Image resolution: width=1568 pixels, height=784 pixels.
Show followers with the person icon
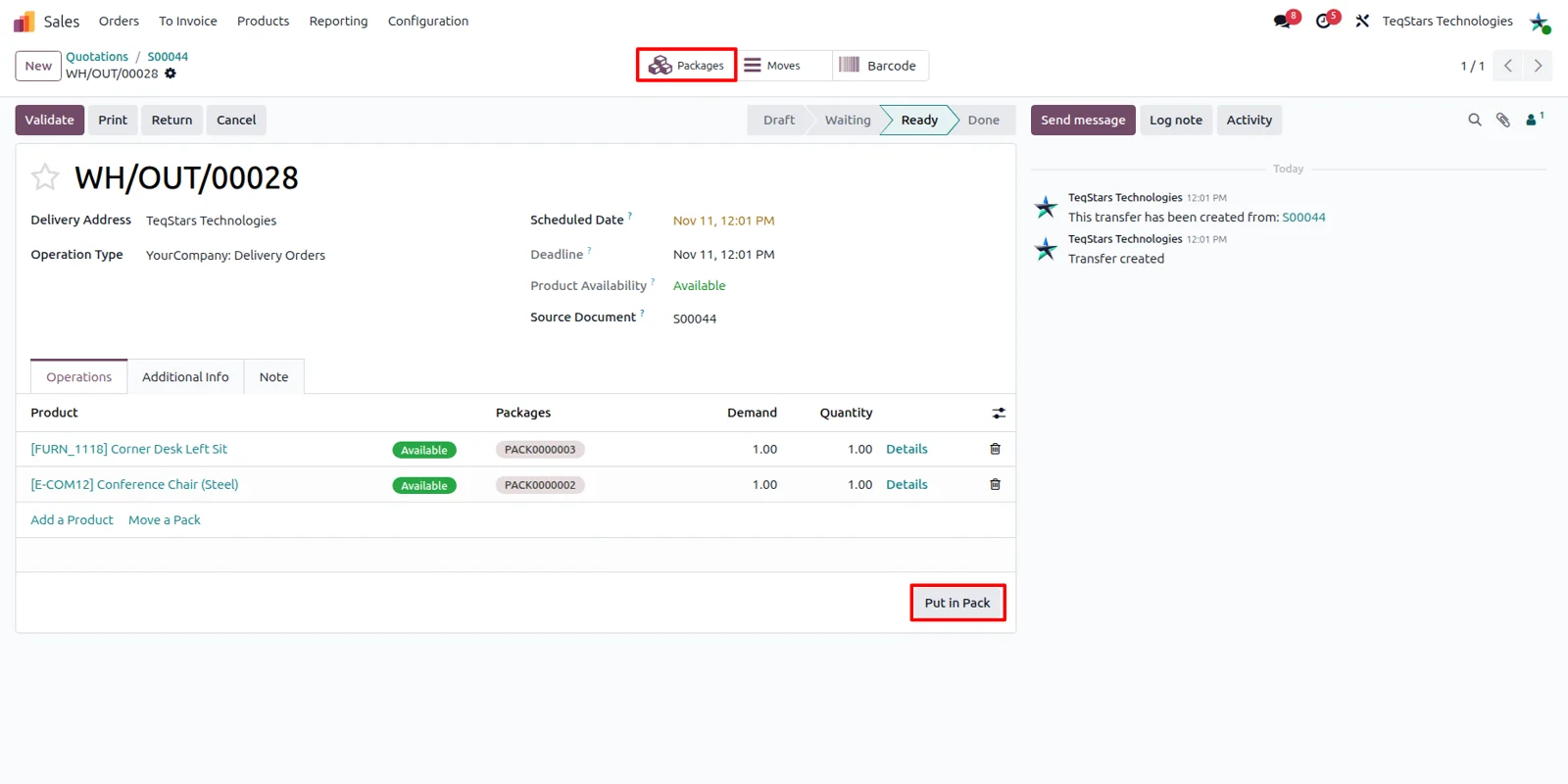coord(1534,120)
